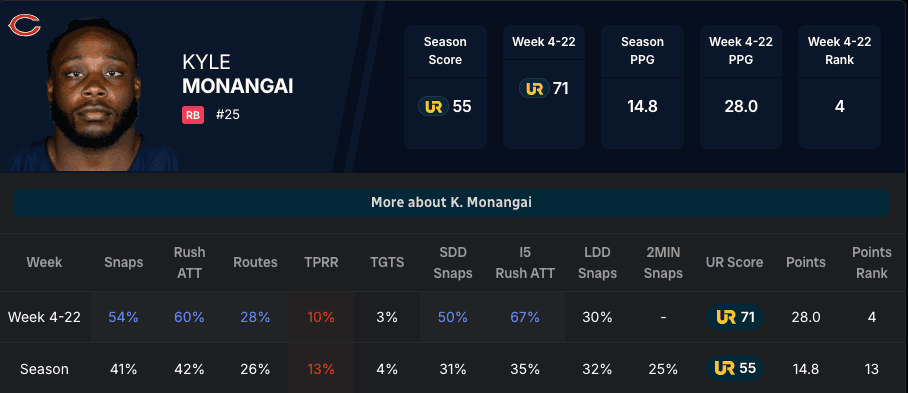Sort by the TPRR column header

click(321, 262)
